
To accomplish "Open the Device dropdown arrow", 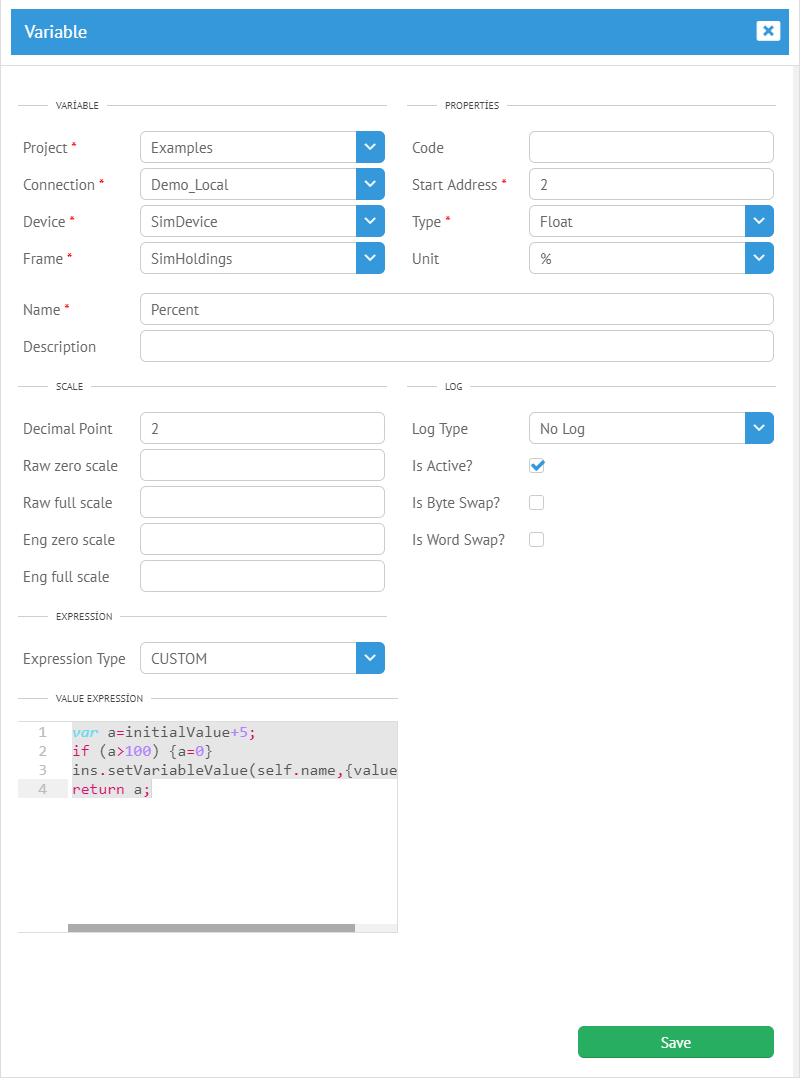I will point(370,221).
